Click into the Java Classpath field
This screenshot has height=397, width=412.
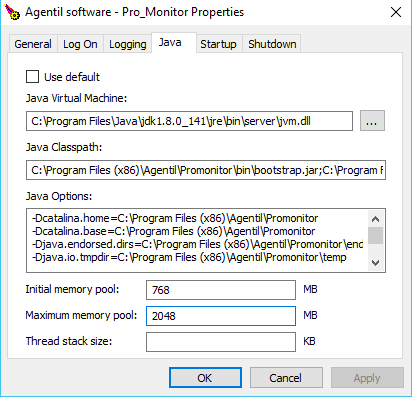click(206, 170)
